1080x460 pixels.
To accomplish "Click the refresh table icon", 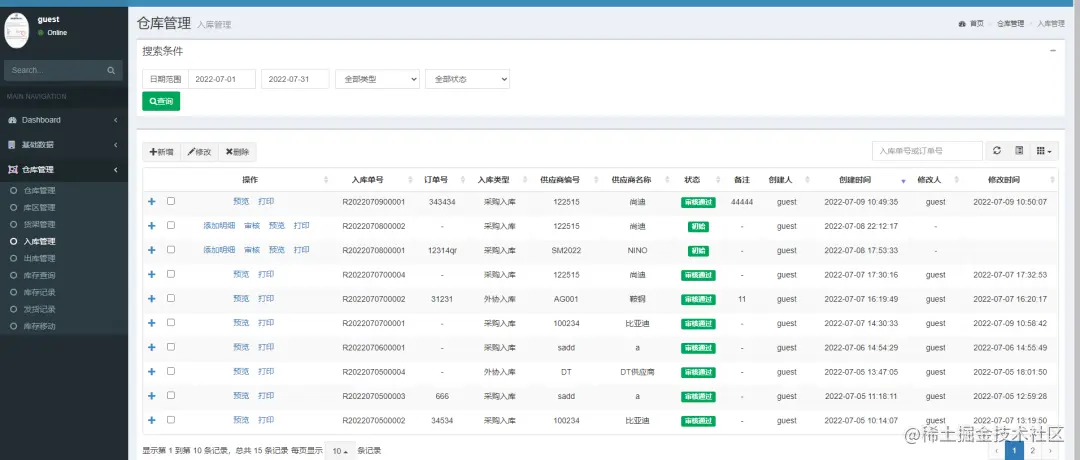I will [997, 151].
